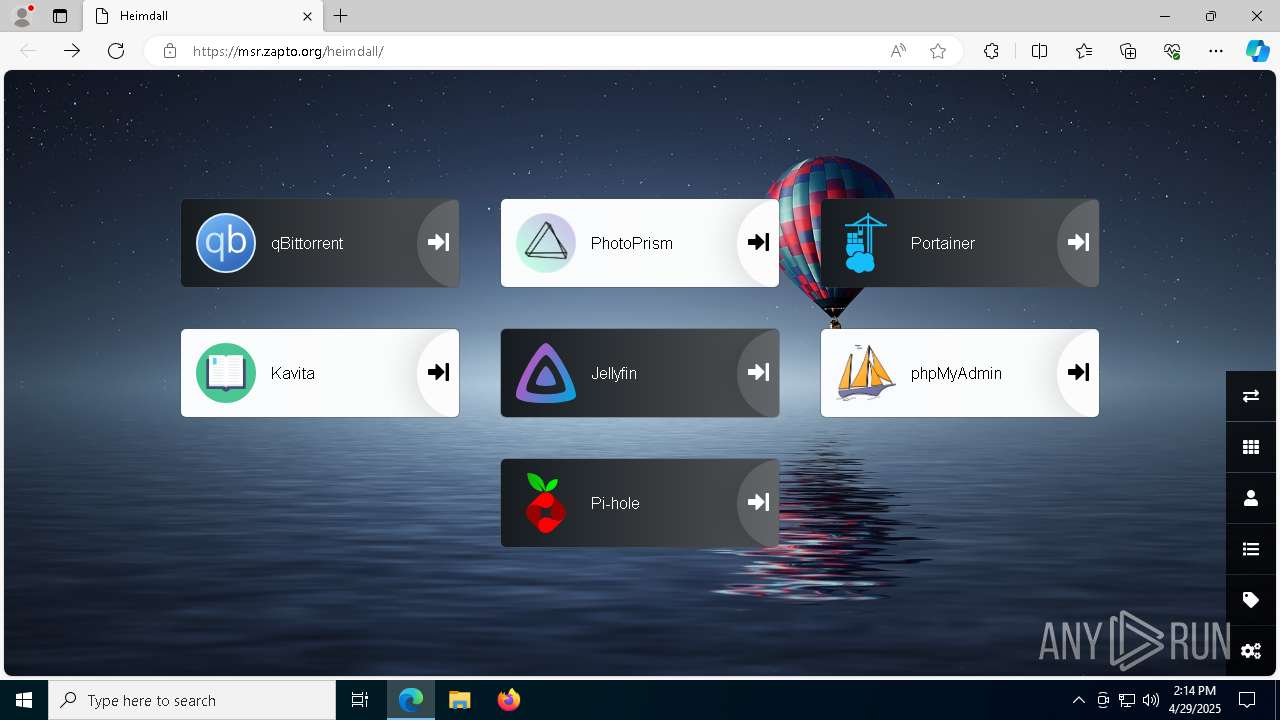Open the Kavita book logo

[x=226, y=373]
